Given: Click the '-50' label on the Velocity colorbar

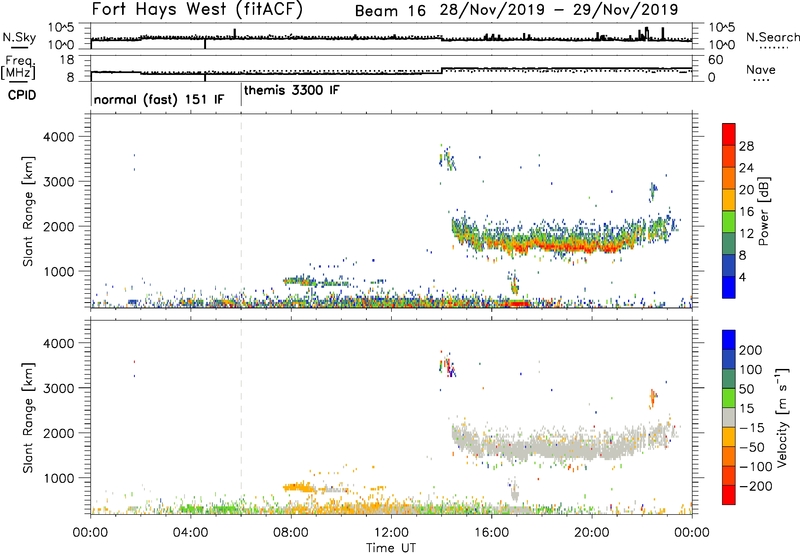Looking at the screenshot, I should [752, 447].
